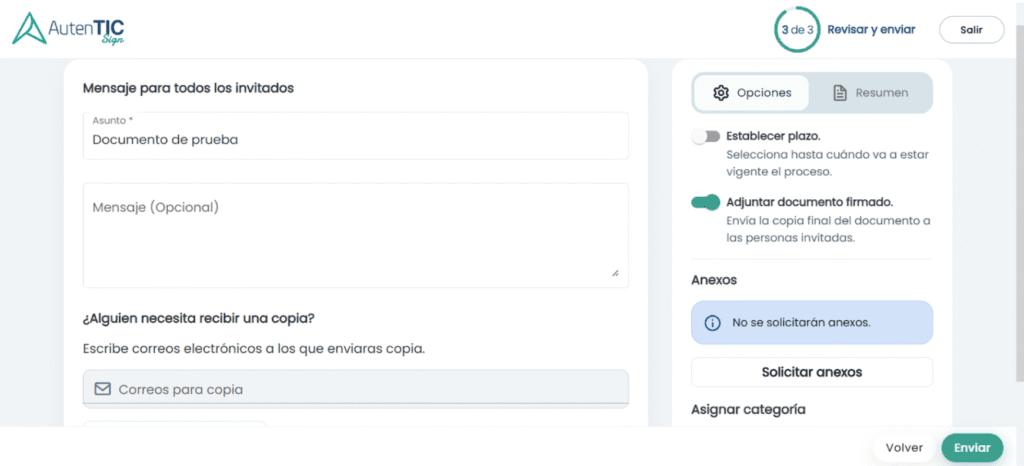Click the green Enviar button
Image resolution: width=1024 pixels, height=466 pixels.
coord(972,448)
